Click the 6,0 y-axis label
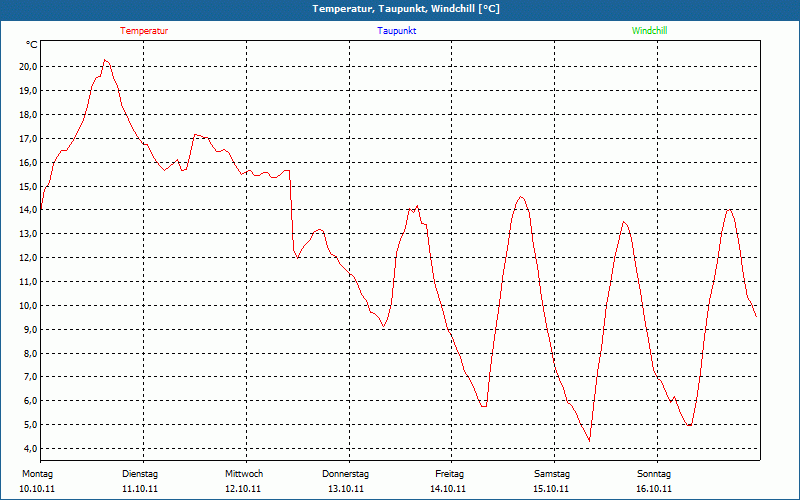800x500 pixels. click(x=30, y=401)
